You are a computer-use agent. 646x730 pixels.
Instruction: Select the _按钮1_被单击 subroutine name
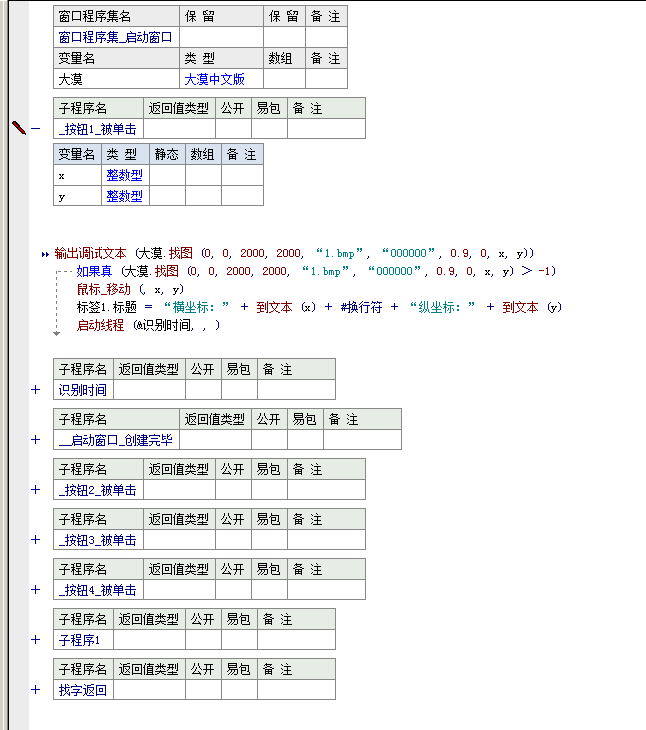point(98,129)
